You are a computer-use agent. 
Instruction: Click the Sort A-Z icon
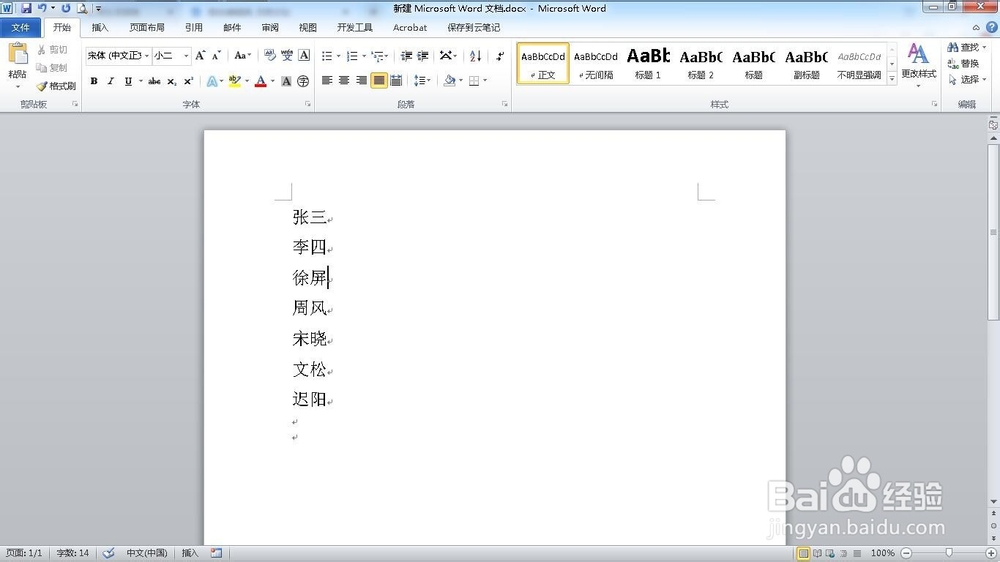point(475,56)
